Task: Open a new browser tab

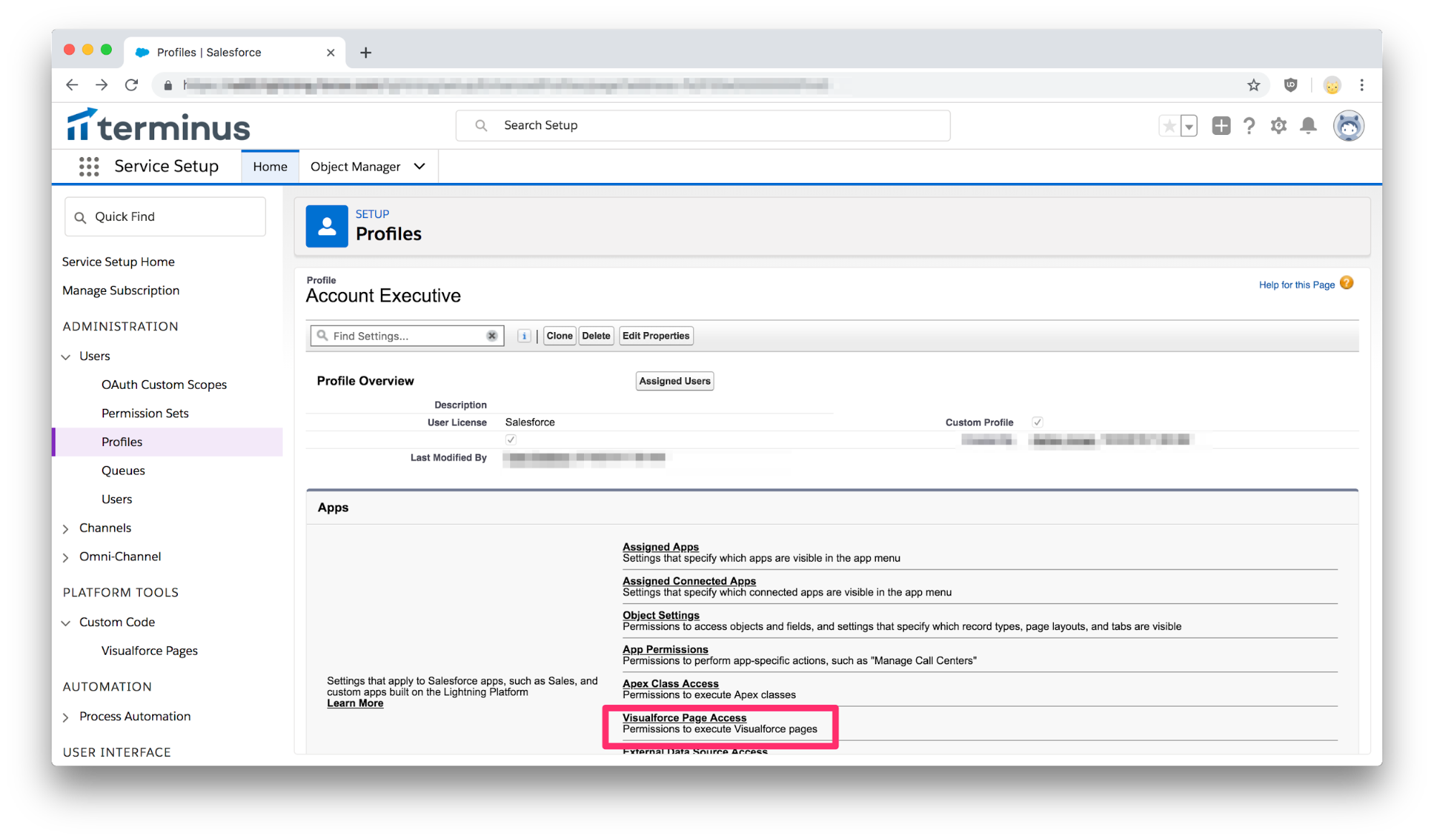Action: coord(366,52)
